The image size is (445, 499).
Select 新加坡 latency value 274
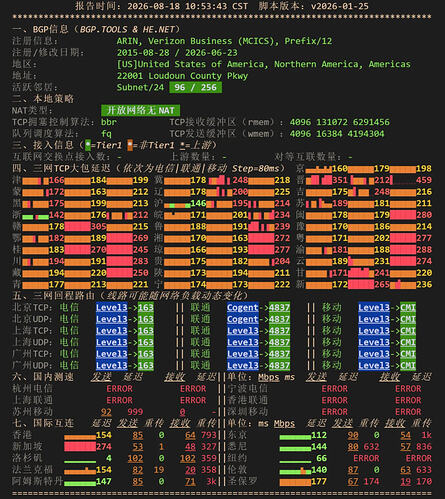[104, 447]
